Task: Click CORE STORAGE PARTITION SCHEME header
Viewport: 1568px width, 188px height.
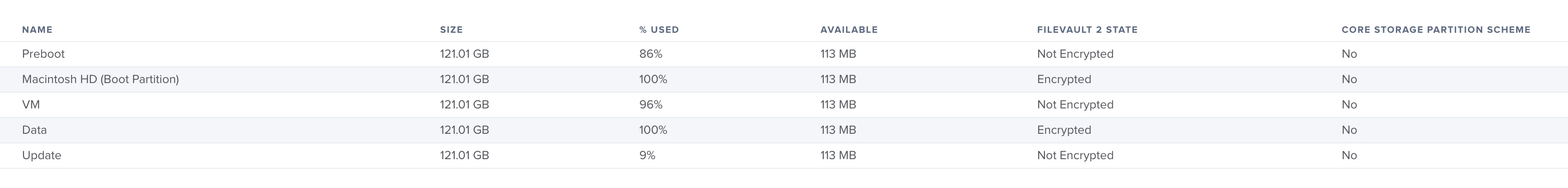Action: [x=1435, y=29]
